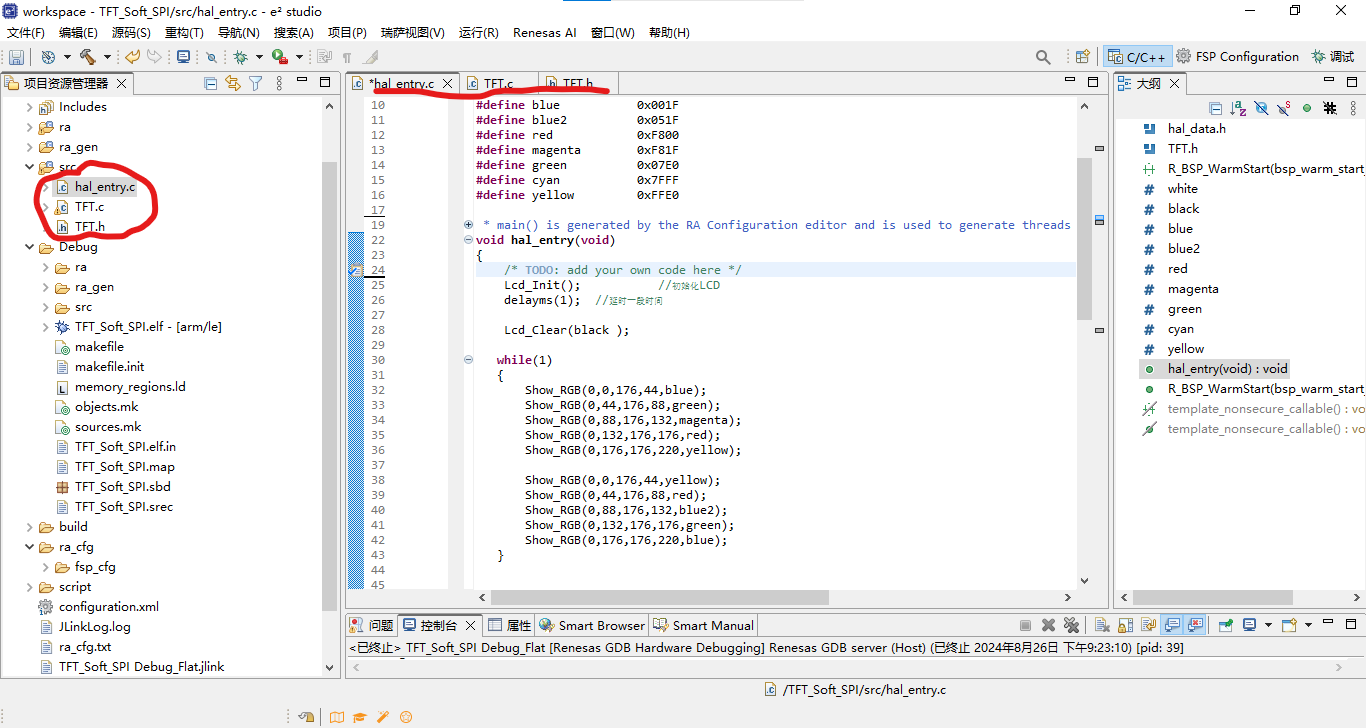Switch to Smart Browser tab
1366x728 pixels.
pyautogui.click(x=592, y=625)
